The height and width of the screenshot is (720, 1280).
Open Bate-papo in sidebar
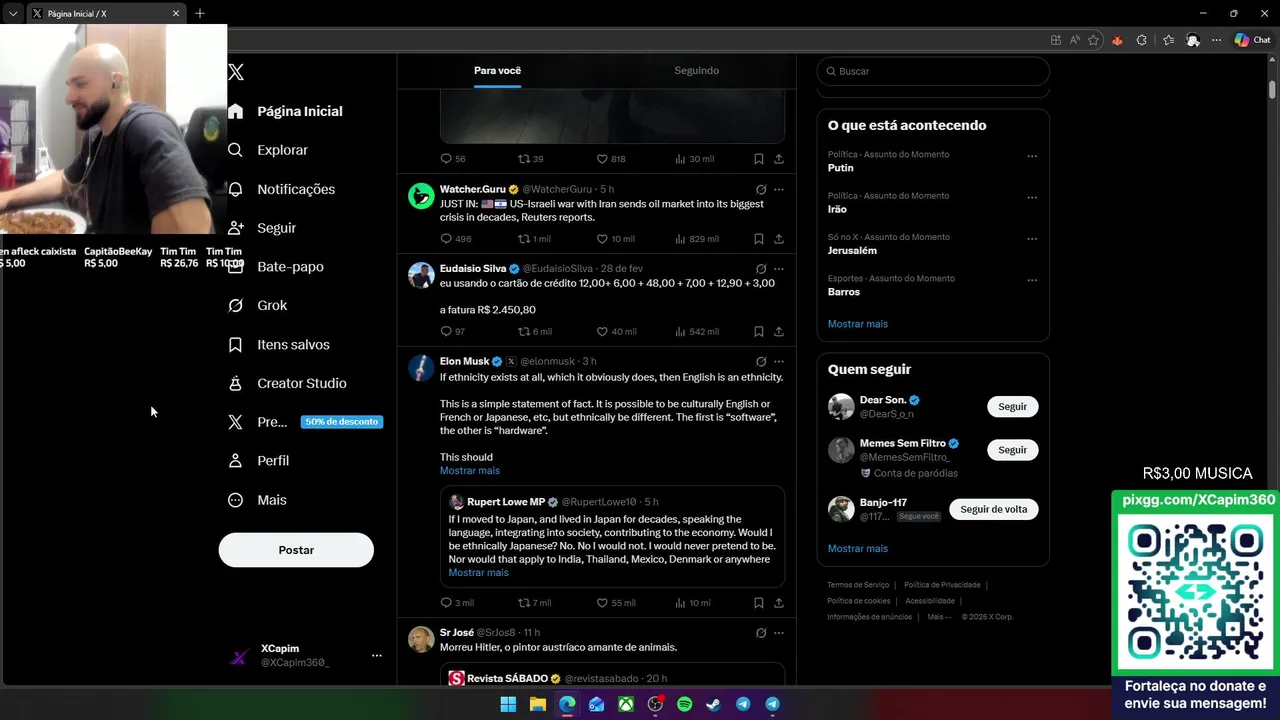point(276,267)
